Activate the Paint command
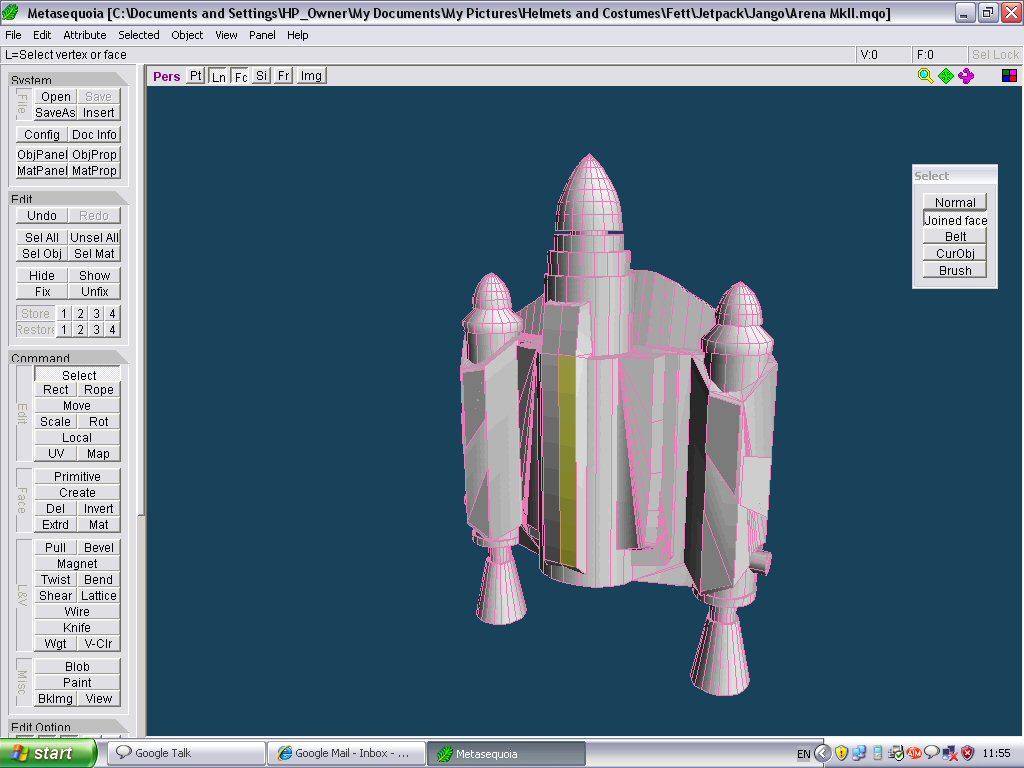The width and height of the screenshot is (1024, 768). tap(77, 682)
